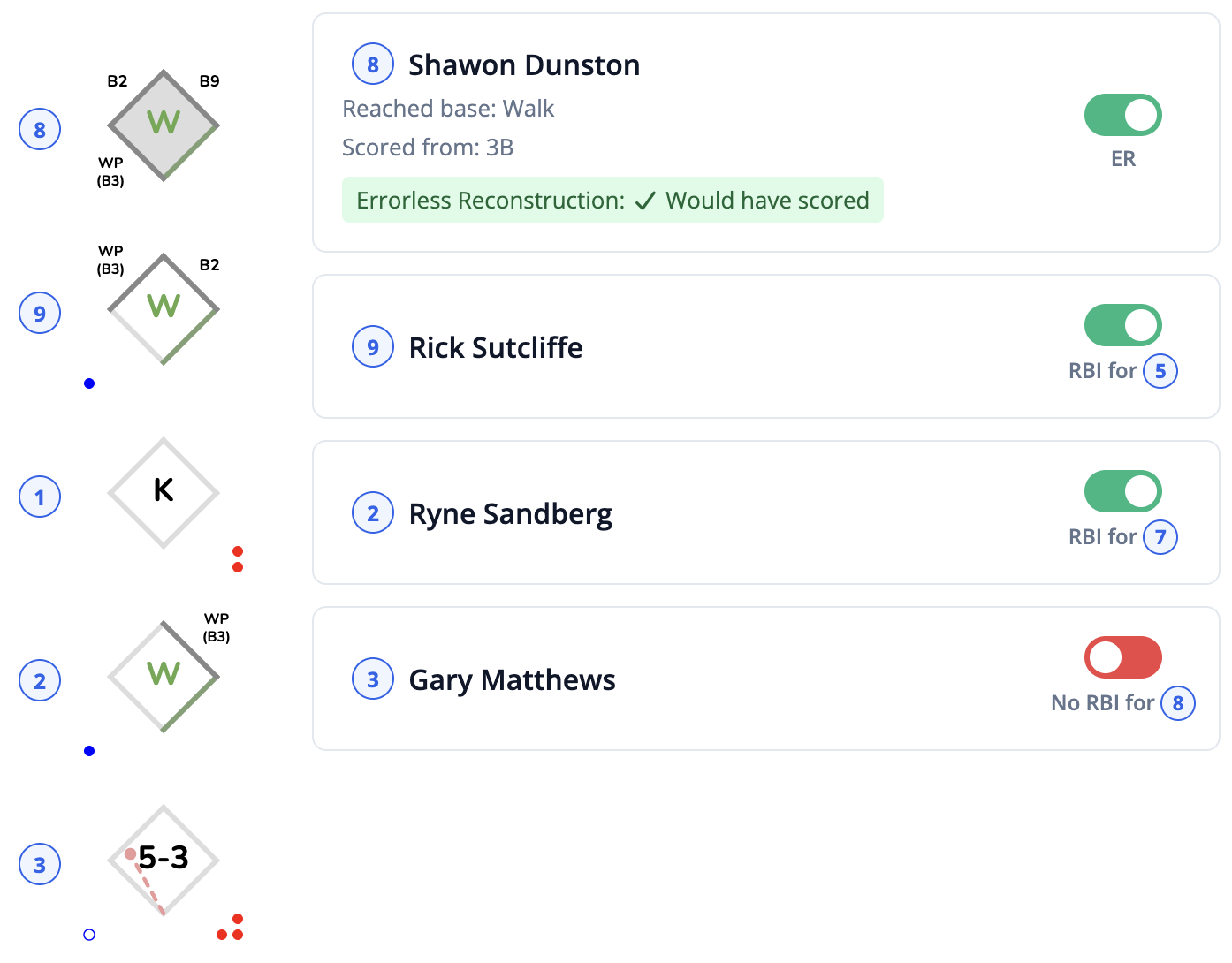Image resolution: width=1232 pixels, height=963 pixels.
Task: Click the badge 5 in Rick Sutcliffe's RBI label
Action: pos(1160,371)
